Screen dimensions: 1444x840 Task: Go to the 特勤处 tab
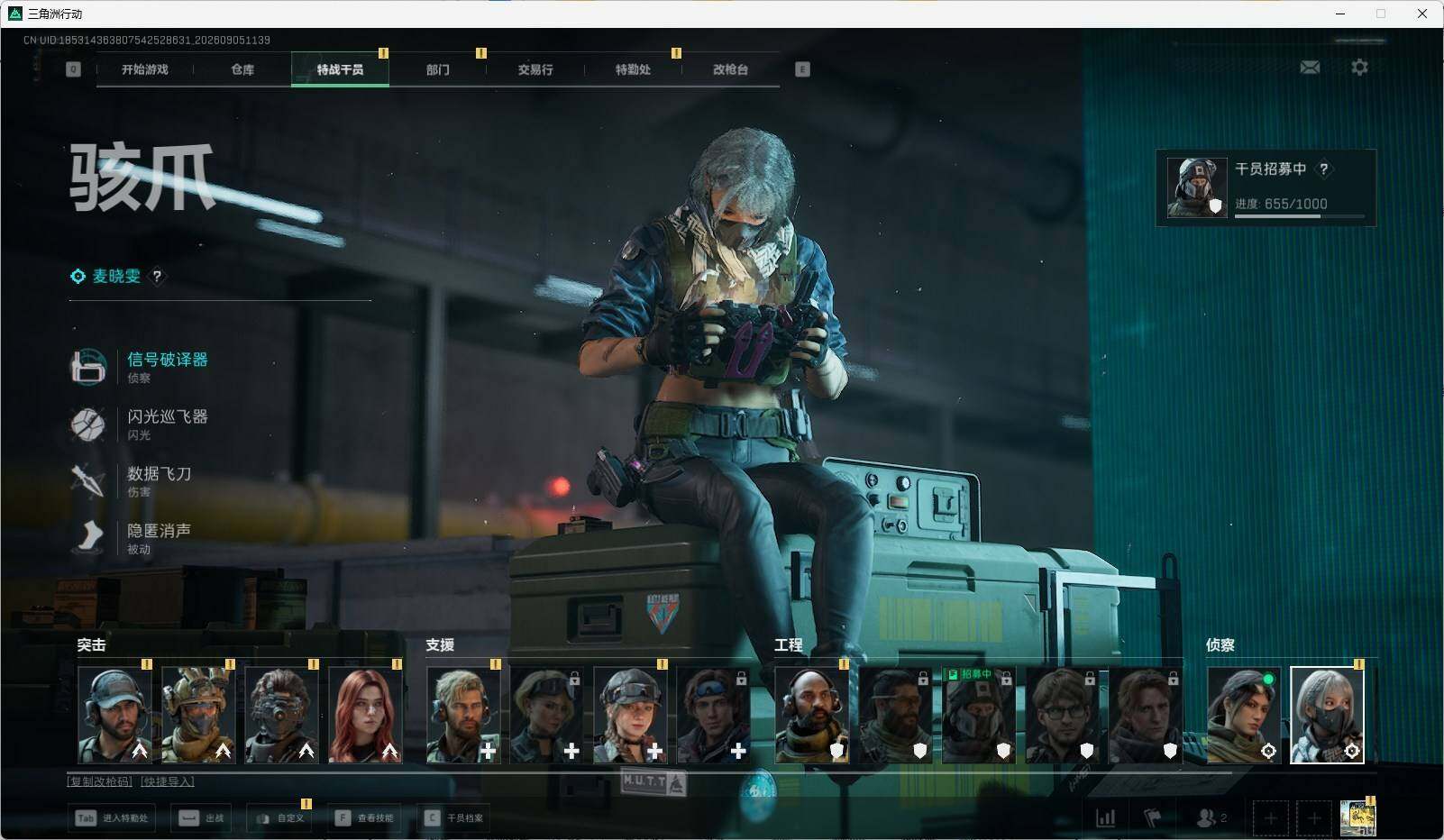click(633, 69)
